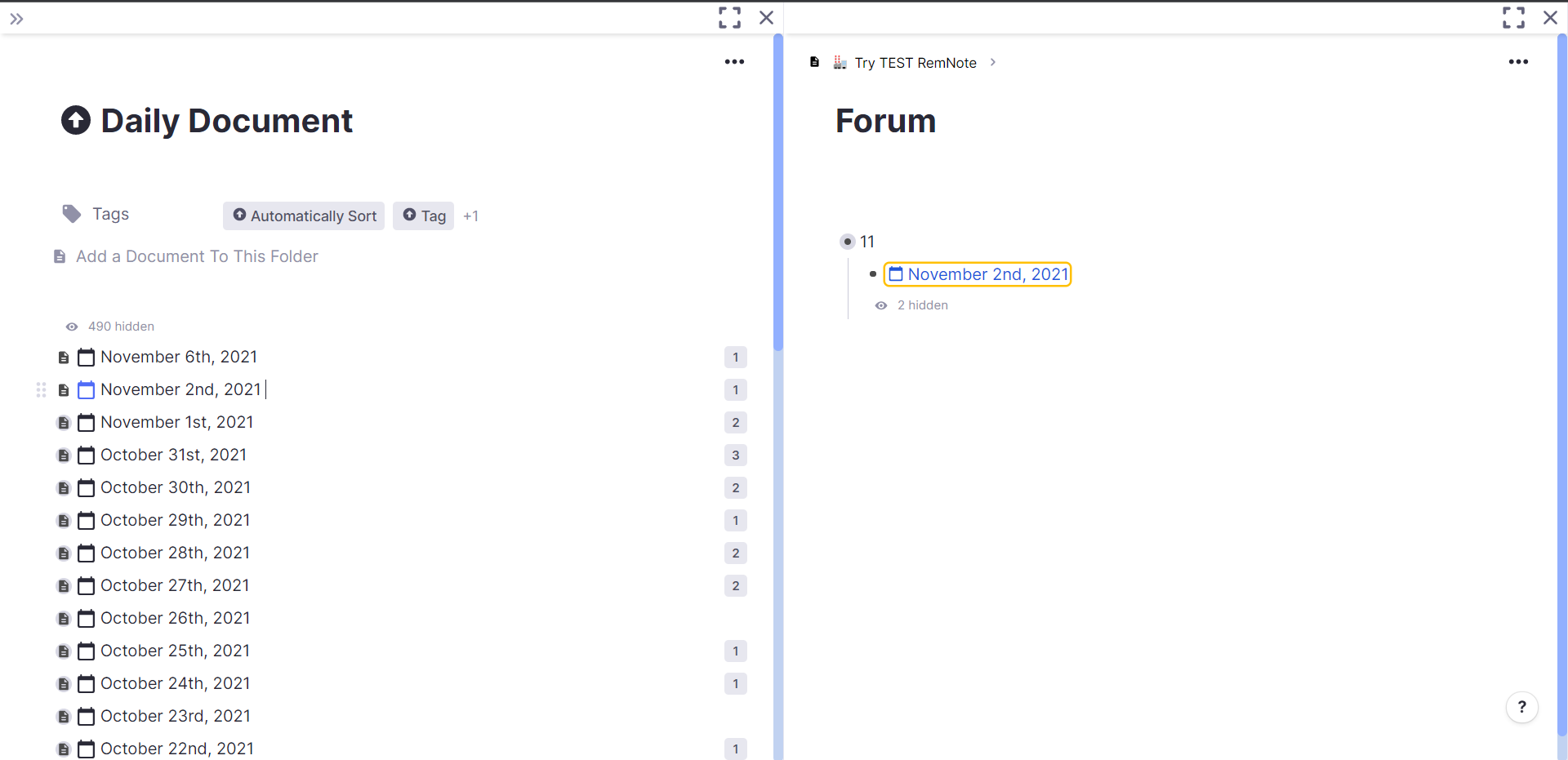Click +1 to reveal additional tags

tap(471, 216)
